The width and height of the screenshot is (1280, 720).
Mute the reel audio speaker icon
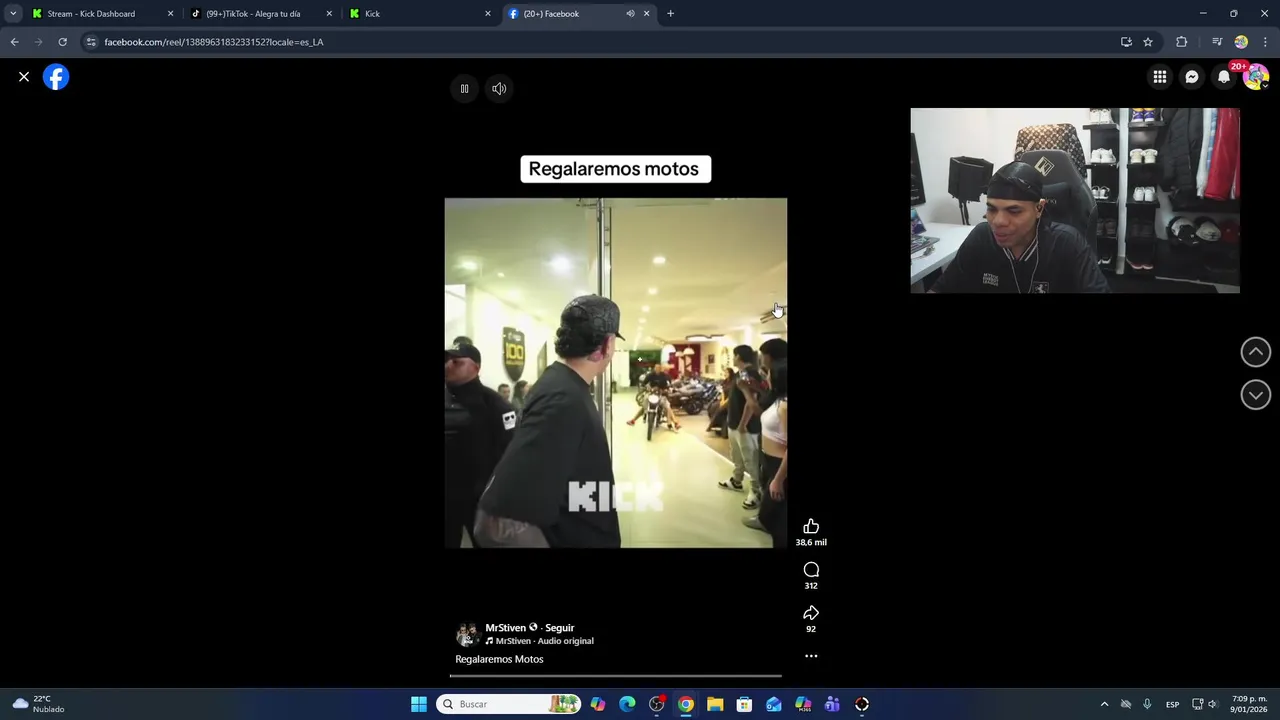(x=499, y=89)
